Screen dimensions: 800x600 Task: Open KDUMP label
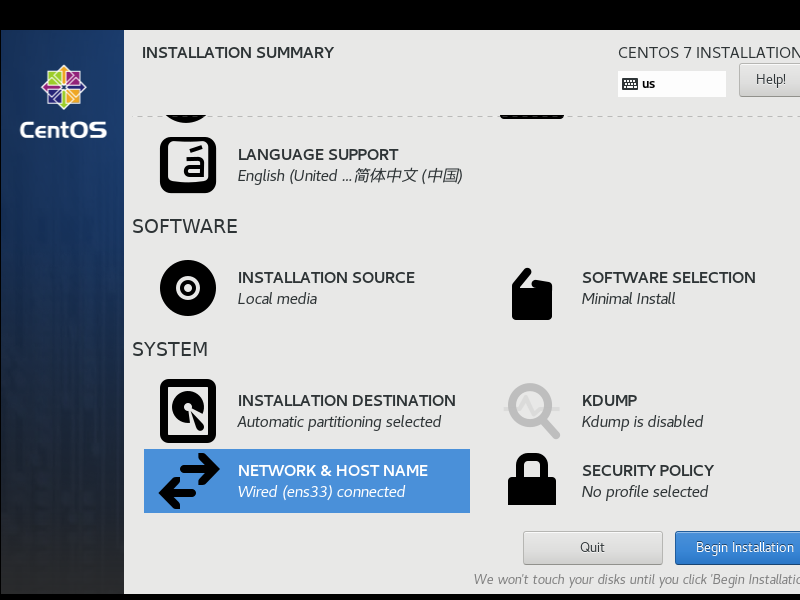(x=609, y=401)
